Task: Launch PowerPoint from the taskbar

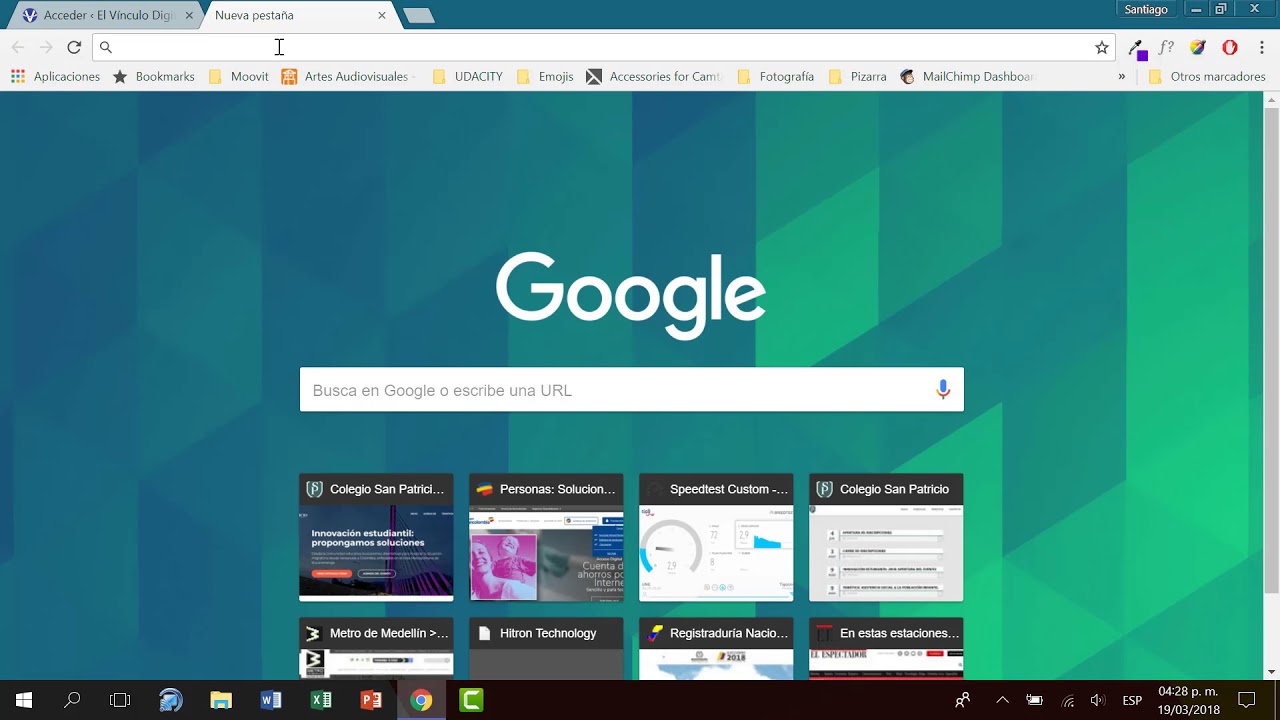Action: [x=371, y=700]
